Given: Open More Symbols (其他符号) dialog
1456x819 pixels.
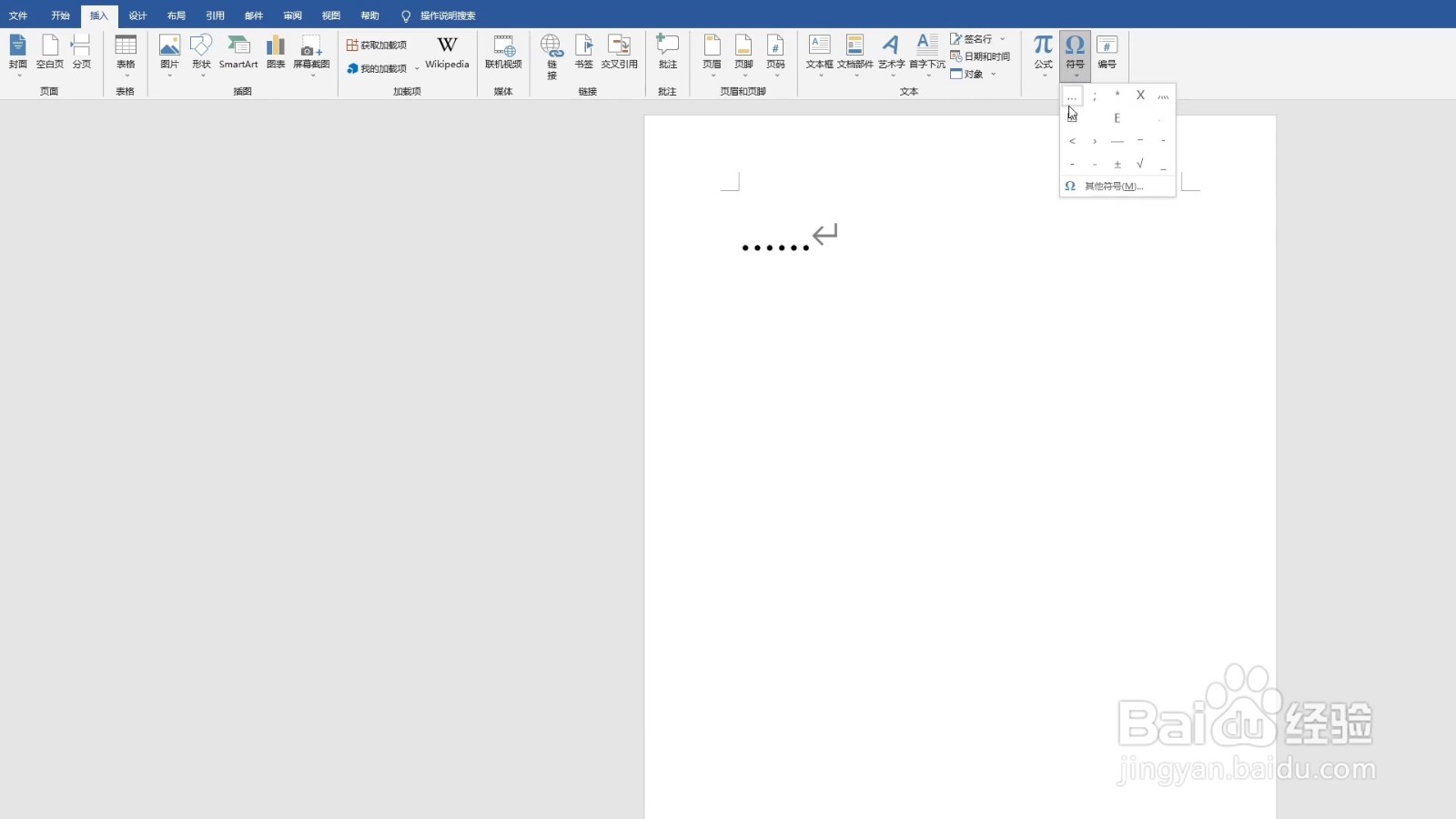Looking at the screenshot, I should 1117,187.
